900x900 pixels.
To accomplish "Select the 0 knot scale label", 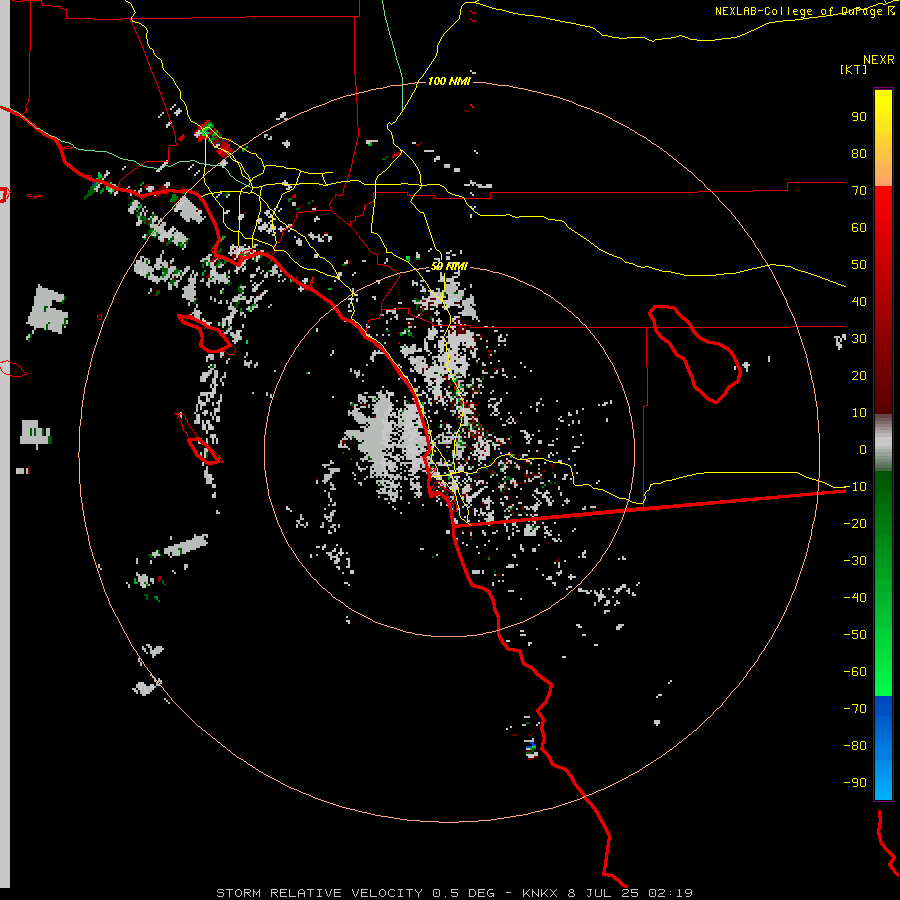I will pos(863,449).
